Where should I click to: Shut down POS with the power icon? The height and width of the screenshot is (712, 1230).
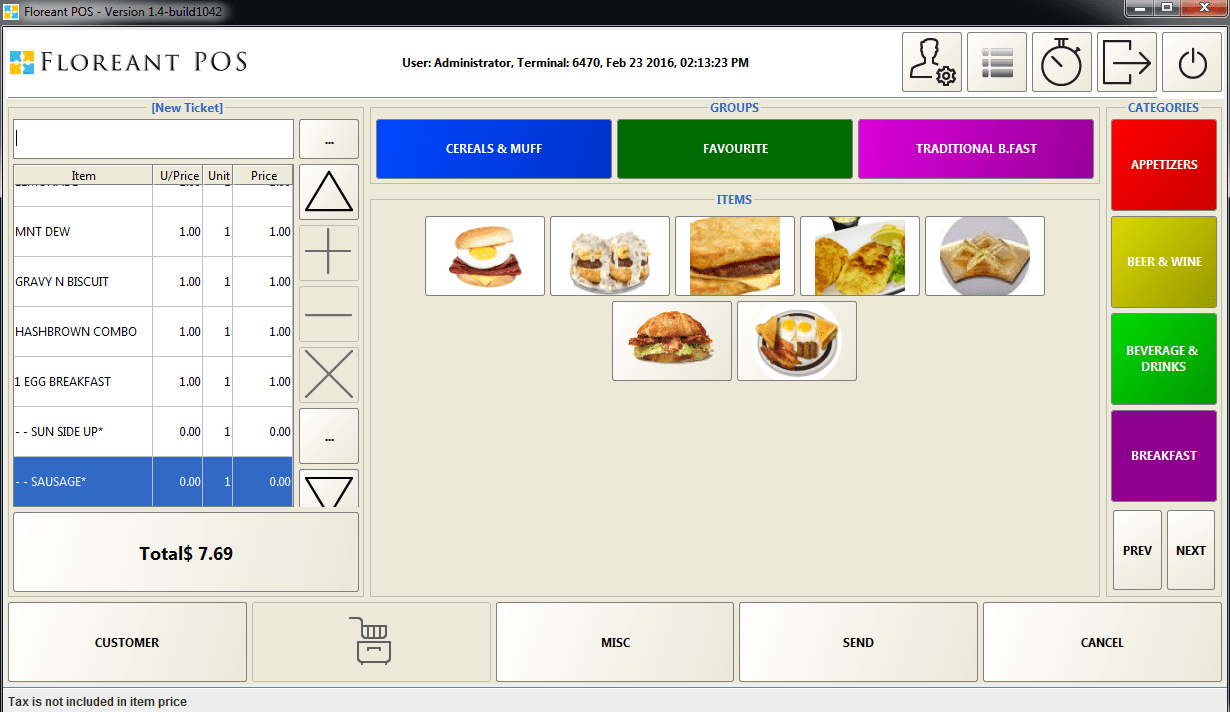tap(1191, 61)
